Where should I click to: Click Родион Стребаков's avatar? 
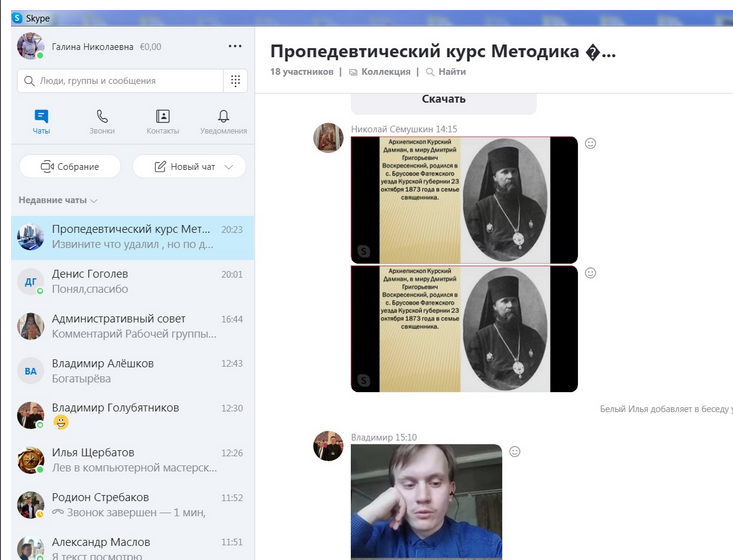(30, 505)
